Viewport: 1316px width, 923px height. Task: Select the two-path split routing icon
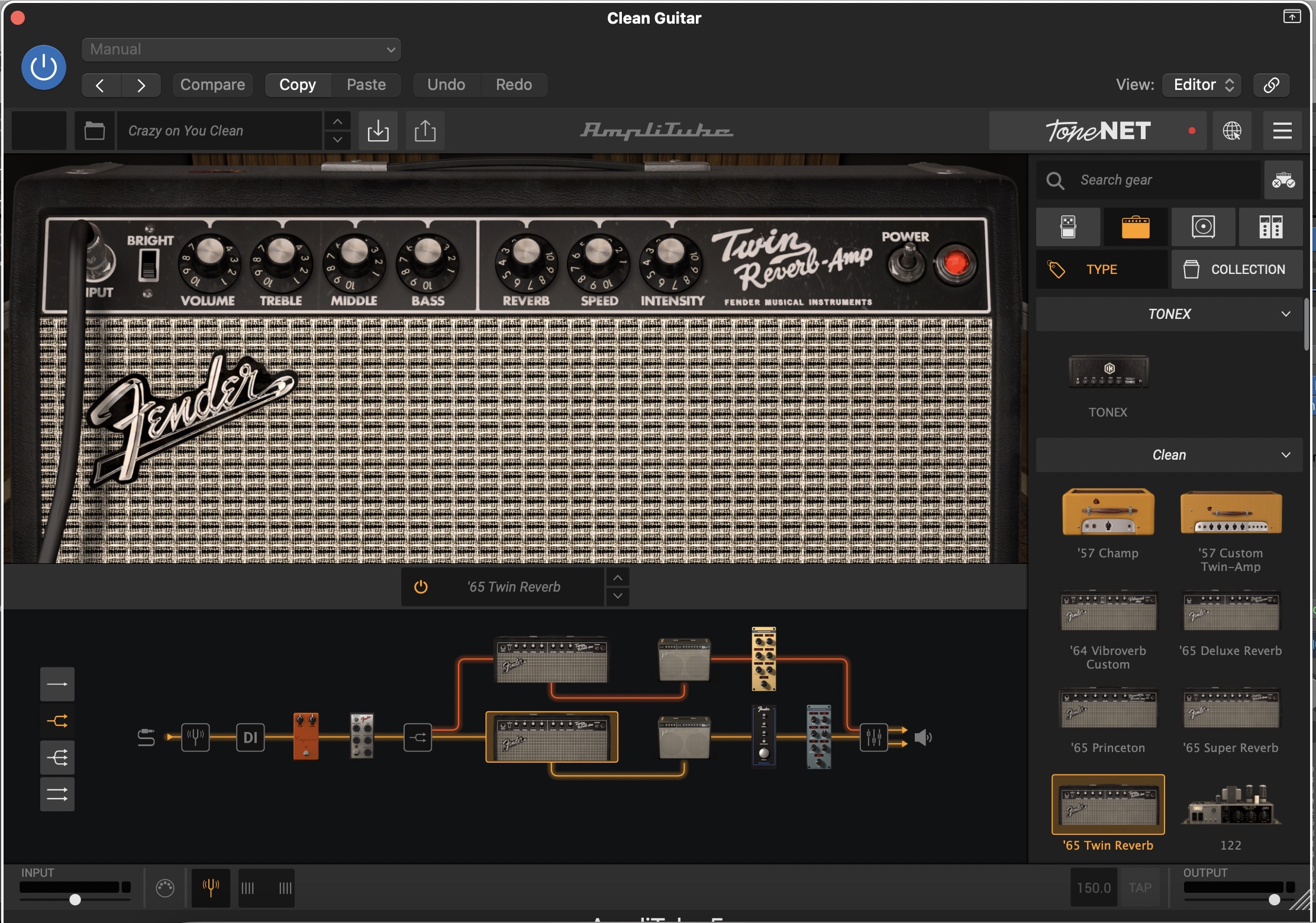tap(57, 721)
